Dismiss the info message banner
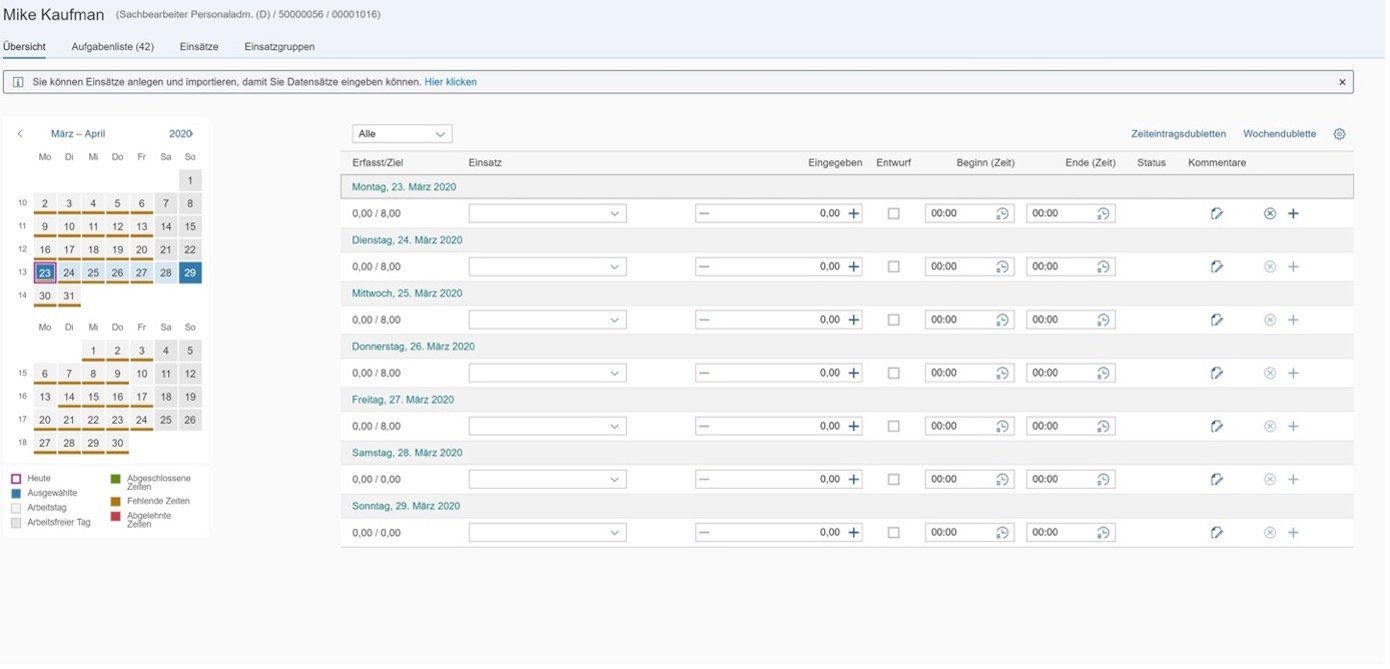Image resolution: width=1390 pixels, height=669 pixels. click(x=1342, y=82)
